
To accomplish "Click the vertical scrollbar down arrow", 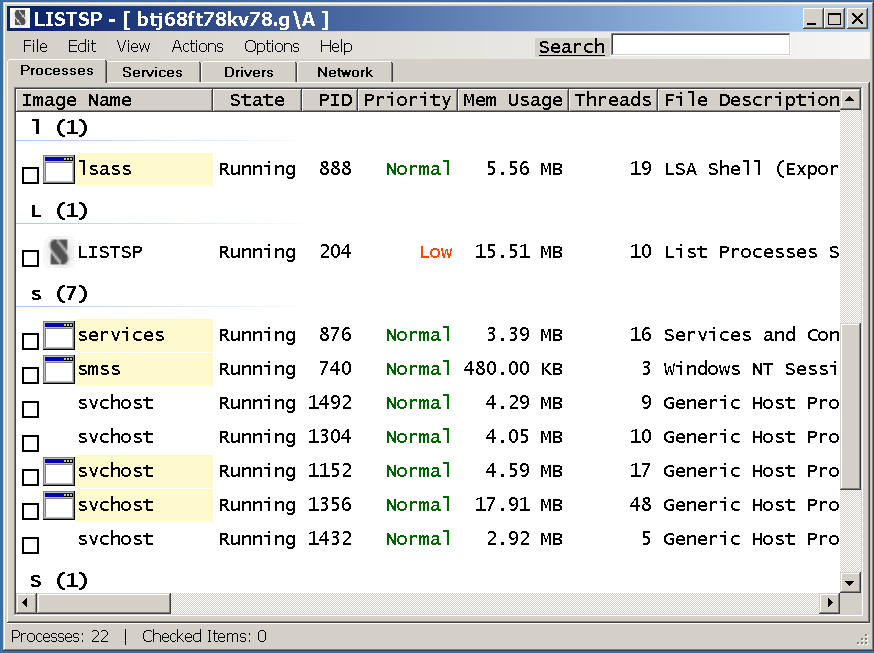I will pos(849,583).
